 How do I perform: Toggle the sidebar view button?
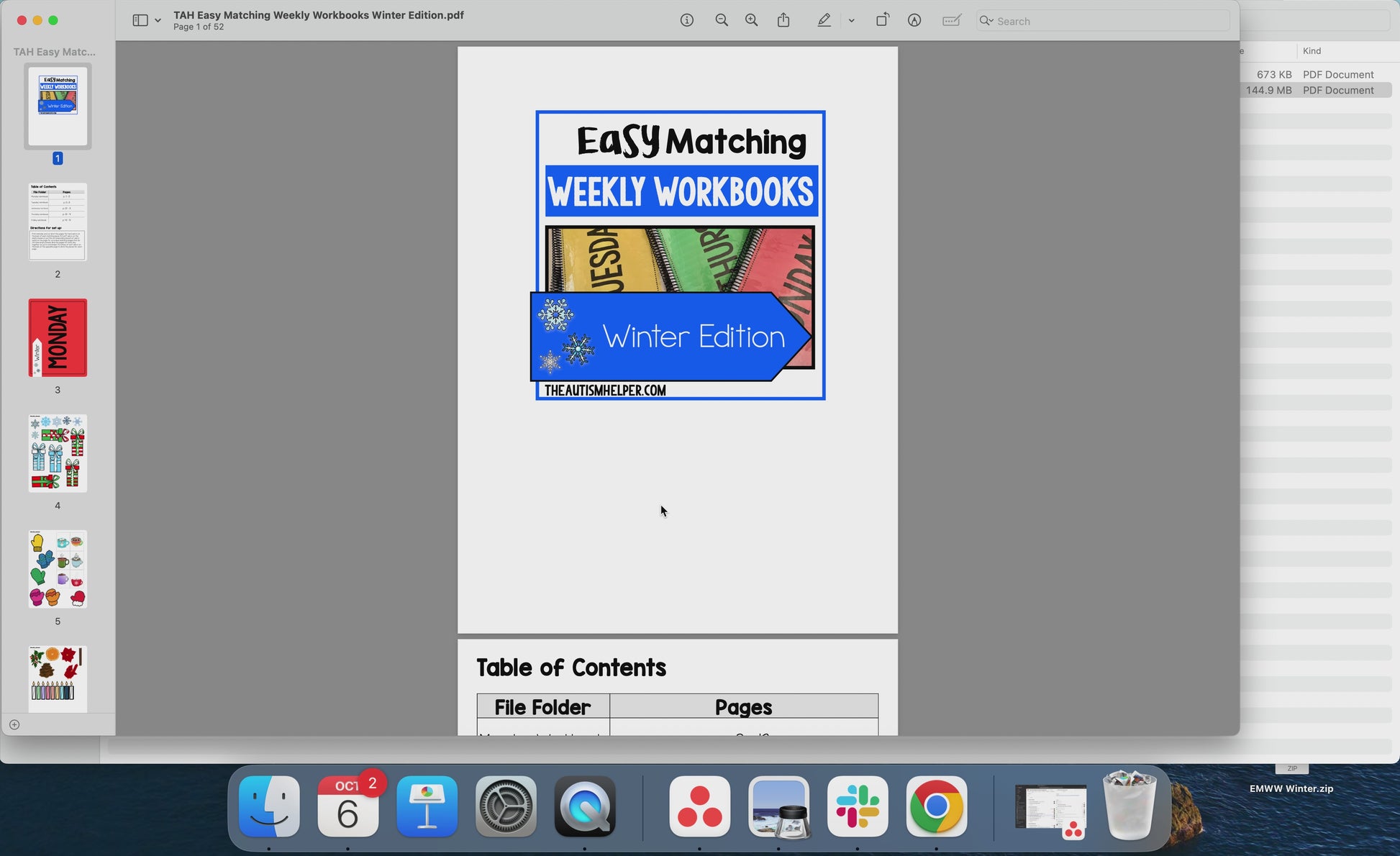[x=140, y=21]
